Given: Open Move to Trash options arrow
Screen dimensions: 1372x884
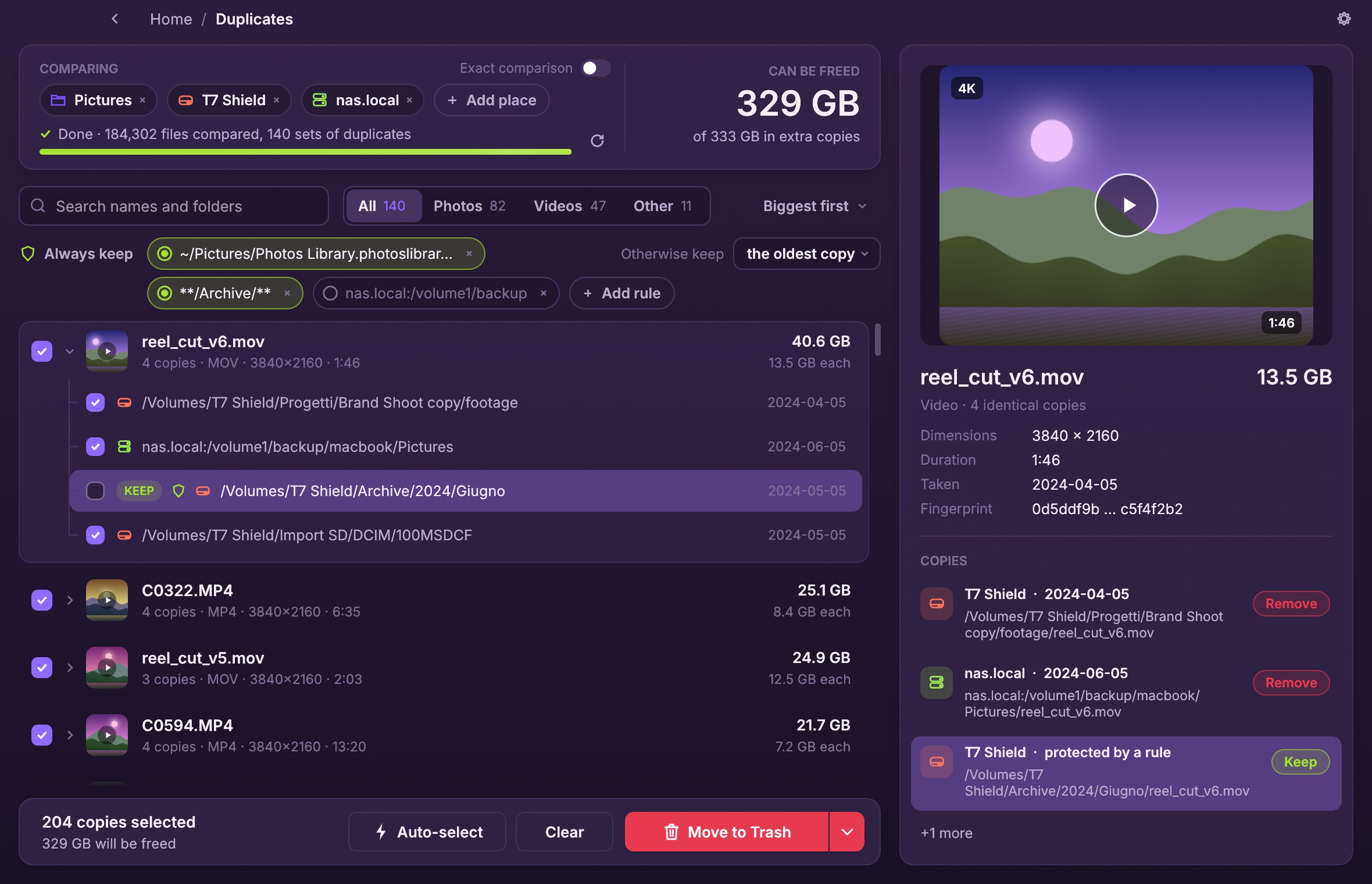Looking at the screenshot, I should [x=847, y=832].
